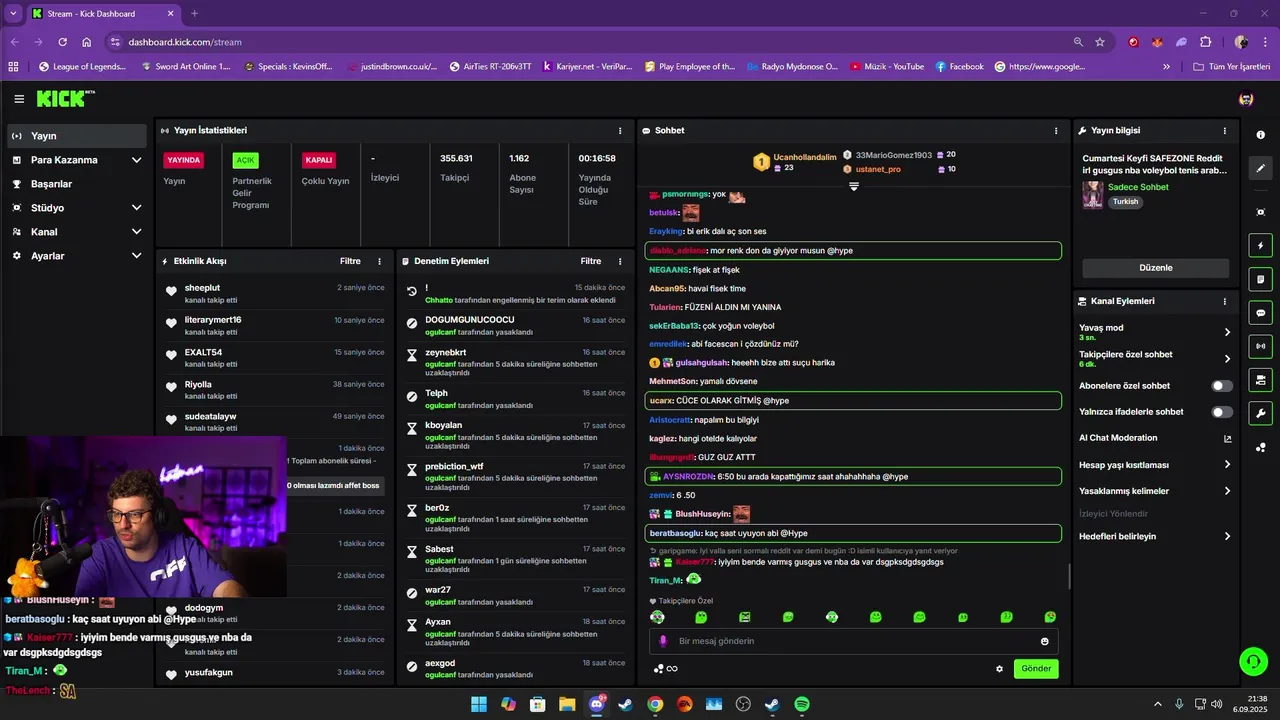Click the Bir mesaj gönderin input
1280x720 pixels.
853,641
